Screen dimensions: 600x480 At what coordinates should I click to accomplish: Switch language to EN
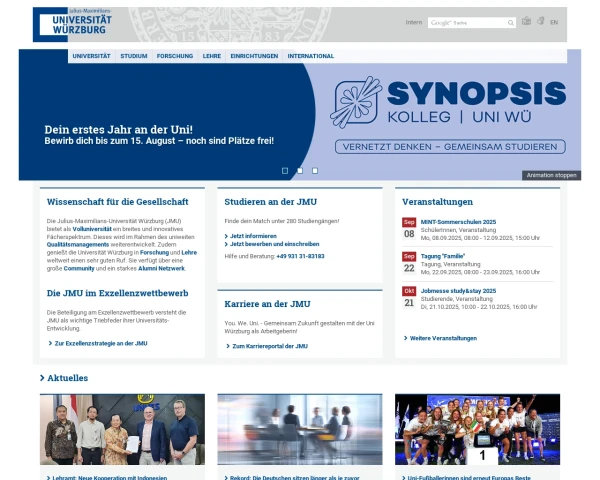pyautogui.click(x=554, y=23)
